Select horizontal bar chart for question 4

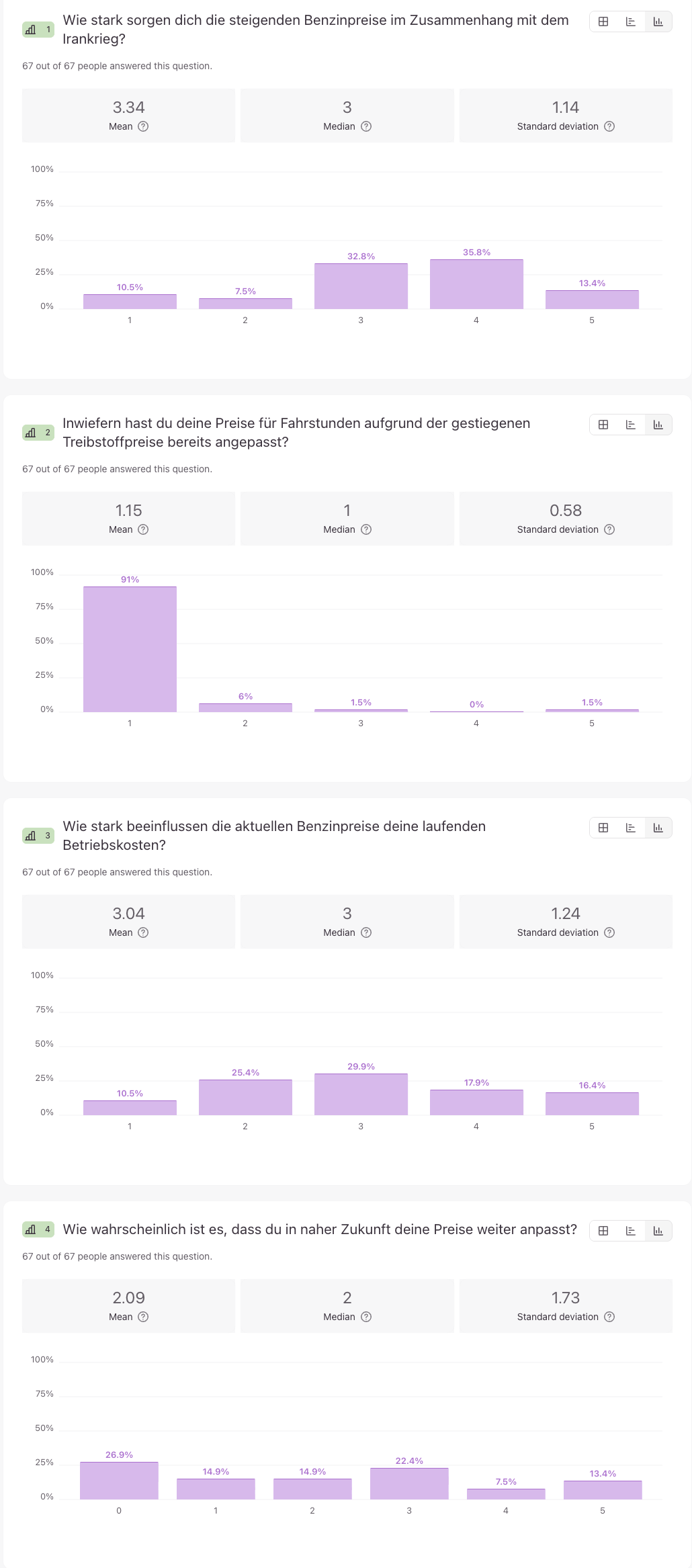pyautogui.click(x=630, y=1231)
